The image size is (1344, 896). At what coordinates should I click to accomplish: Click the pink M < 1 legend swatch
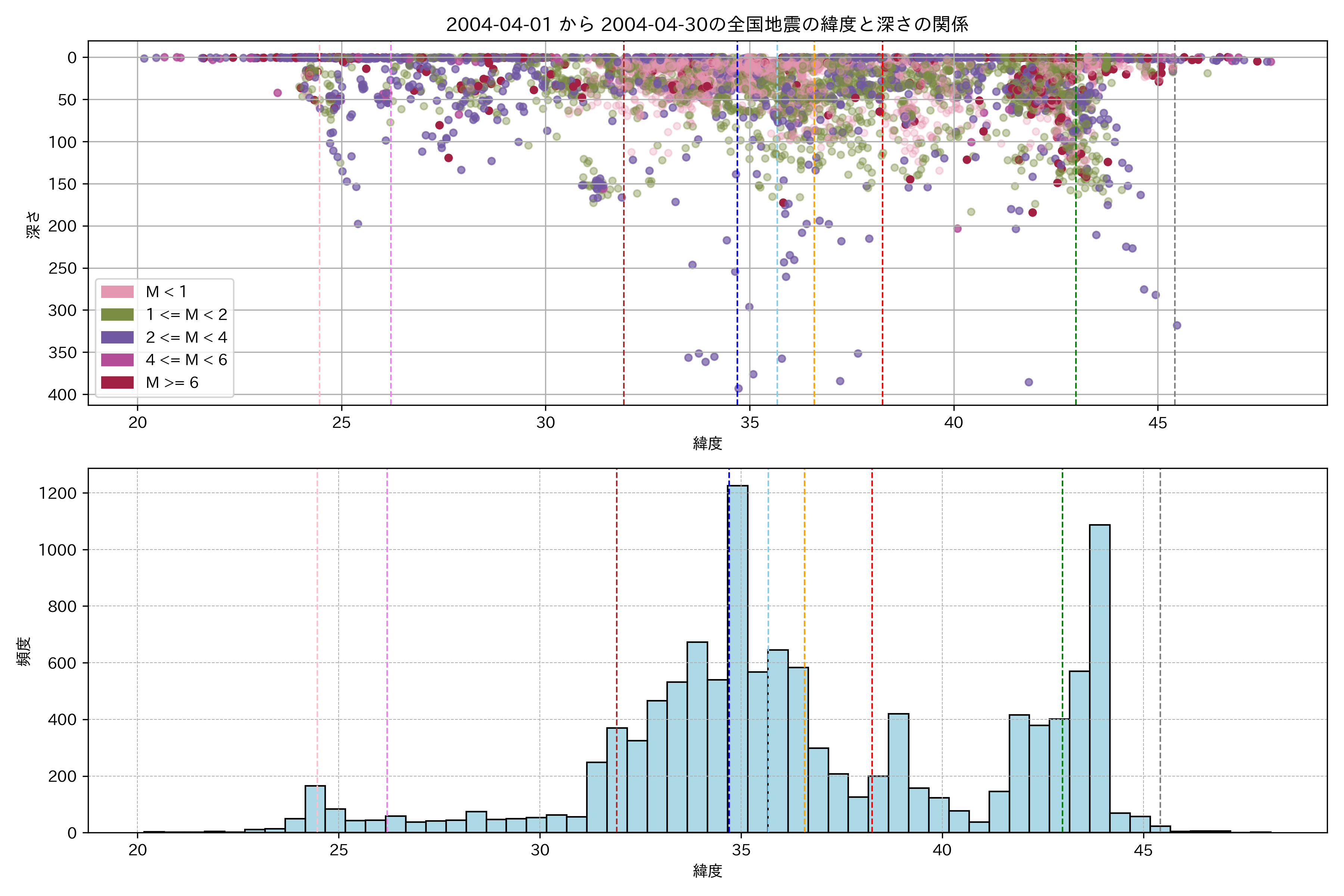117,292
